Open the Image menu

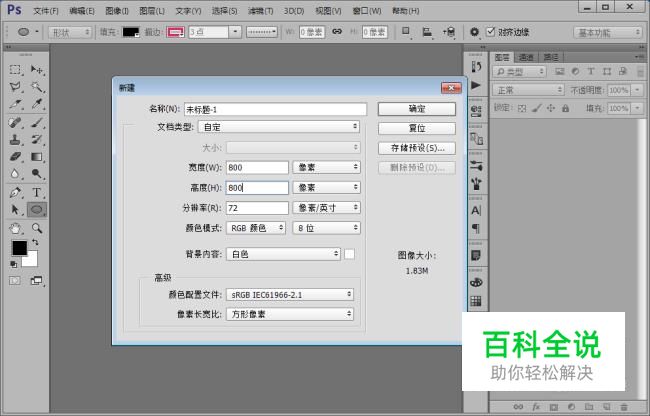point(117,11)
